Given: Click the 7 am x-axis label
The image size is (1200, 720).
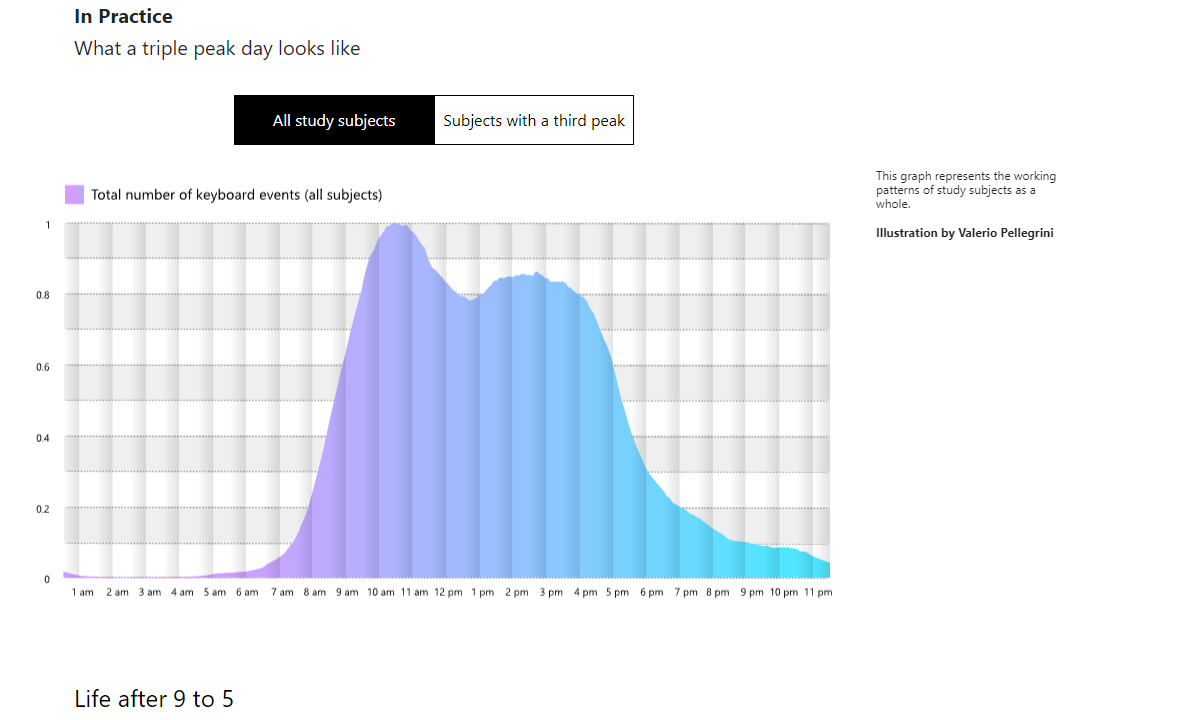Looking at the screenshot, I should (x=282, y=592).
